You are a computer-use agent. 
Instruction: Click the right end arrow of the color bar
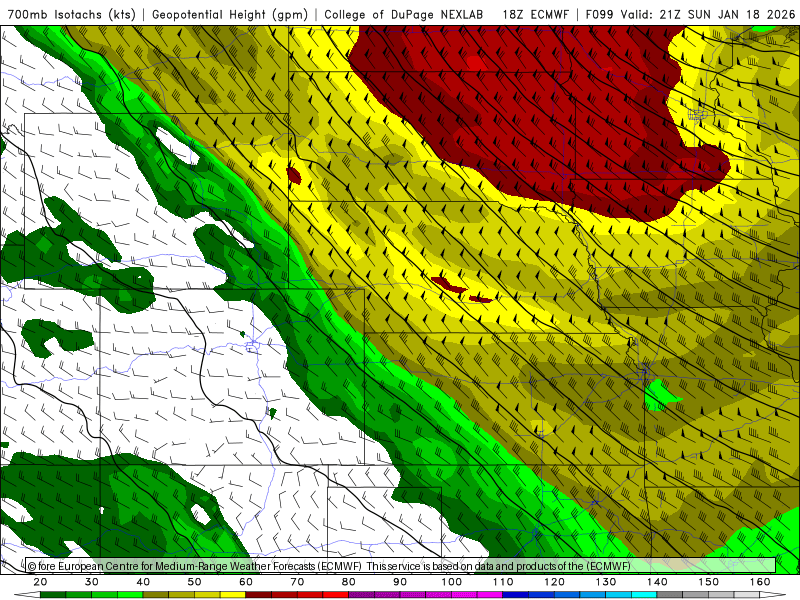(x=772, y=595)
